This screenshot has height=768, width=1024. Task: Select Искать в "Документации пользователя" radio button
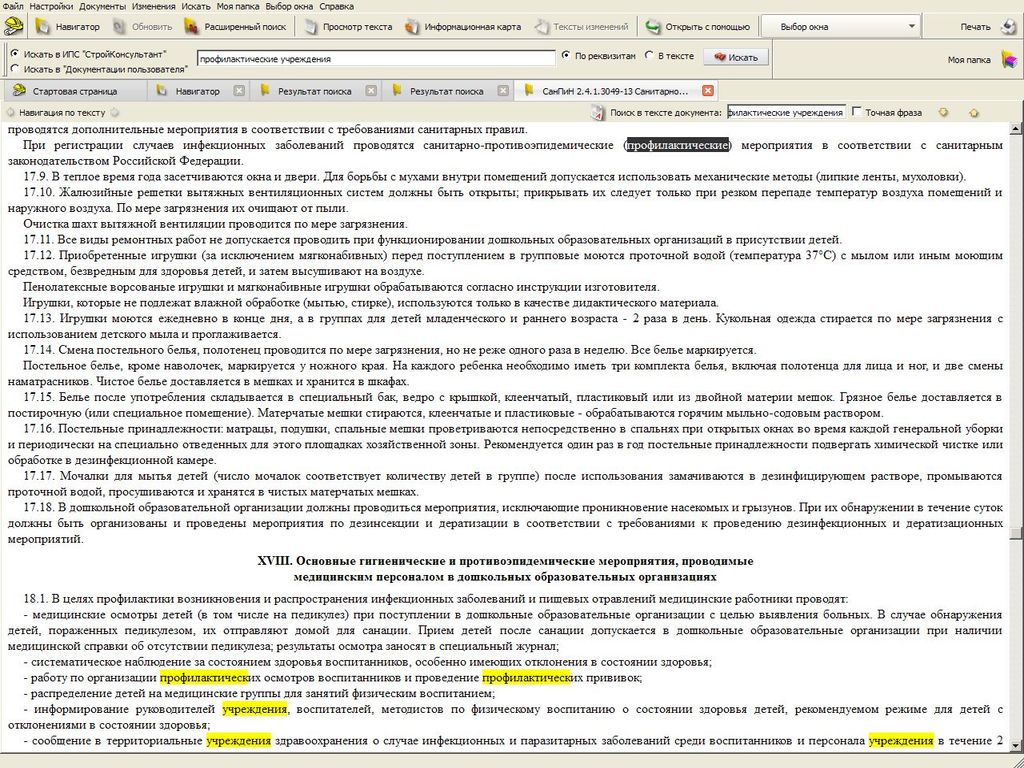point(15,68)
